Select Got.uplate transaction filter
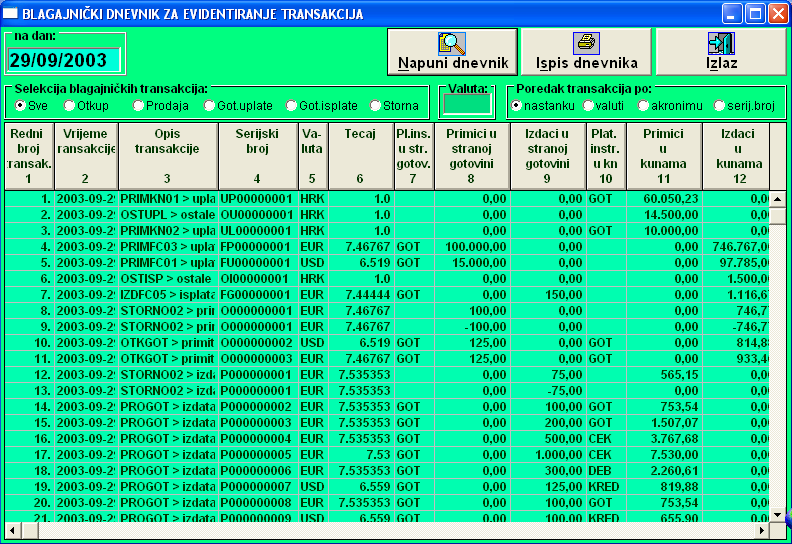792x544 pixels. (209, 105)
